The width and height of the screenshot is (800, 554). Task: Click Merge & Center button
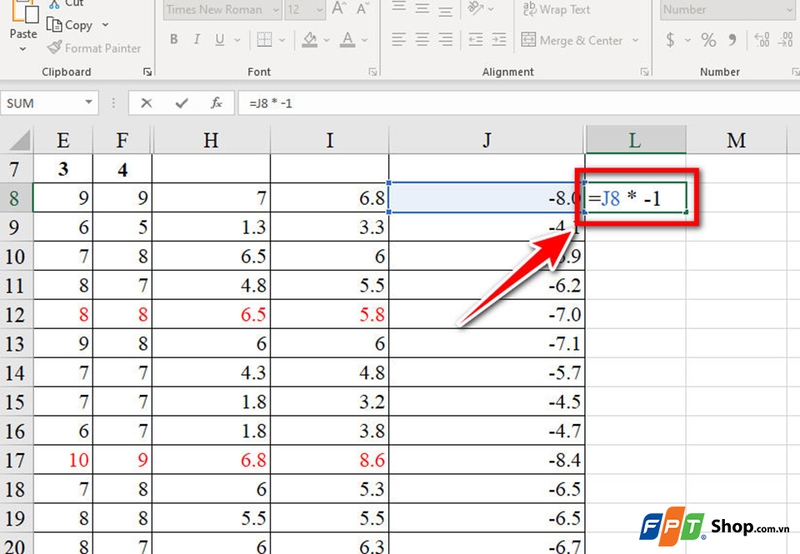572,40
